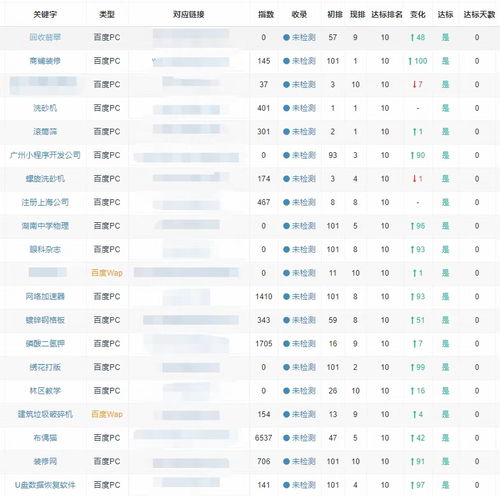500x496 pixels.
Task: Click blue status dot in 广州小程序开发公司 row
Action: [286, 155]
